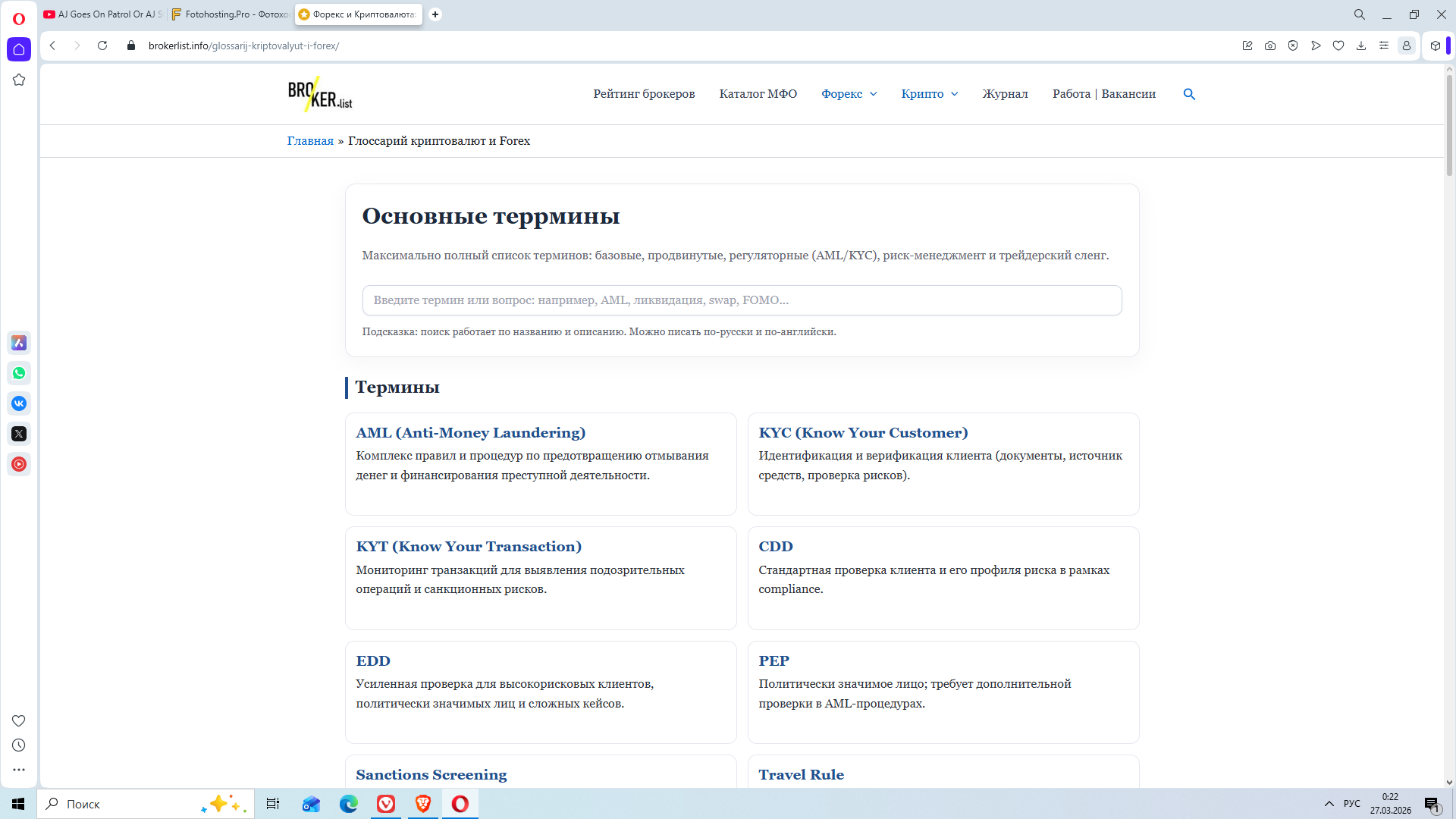The image size is (1456, 819).
Task: Open VK messenger in the sidebar
Action: tap(19, 403)
